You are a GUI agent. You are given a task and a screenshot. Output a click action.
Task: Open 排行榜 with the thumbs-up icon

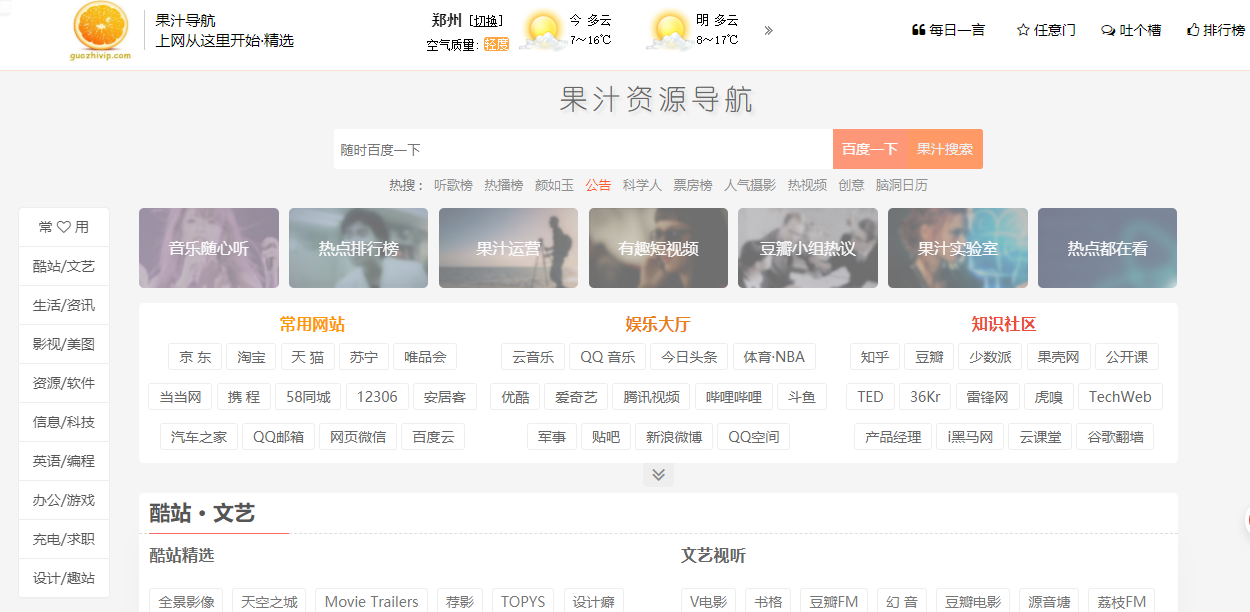coord(1216,30)
